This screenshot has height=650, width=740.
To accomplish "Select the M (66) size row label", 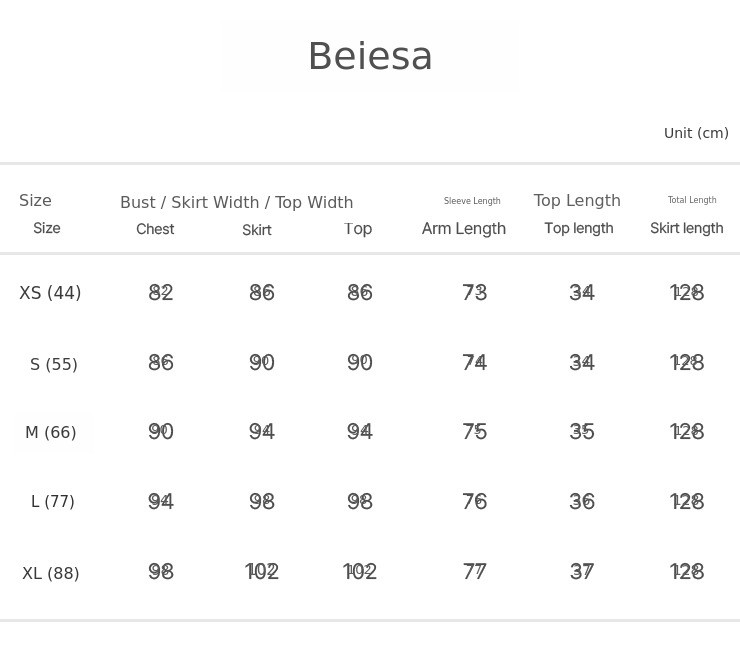I will (51, 433).
